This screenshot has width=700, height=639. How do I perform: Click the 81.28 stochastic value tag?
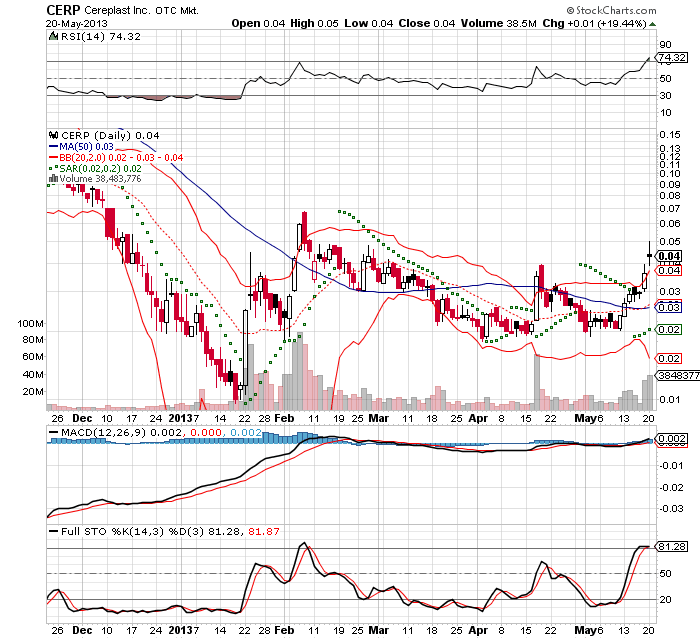click(672, 547)
